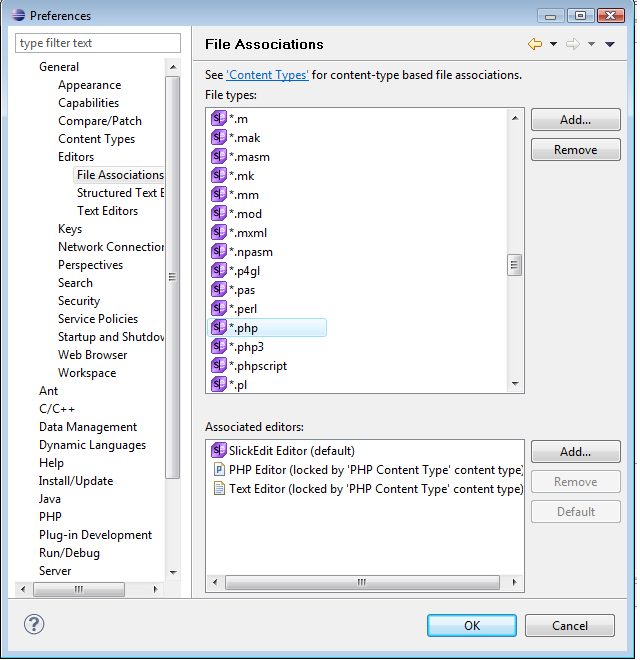
Task: Click the SlickEdit icon beside *.mak
Action: [x=219, y=137]
